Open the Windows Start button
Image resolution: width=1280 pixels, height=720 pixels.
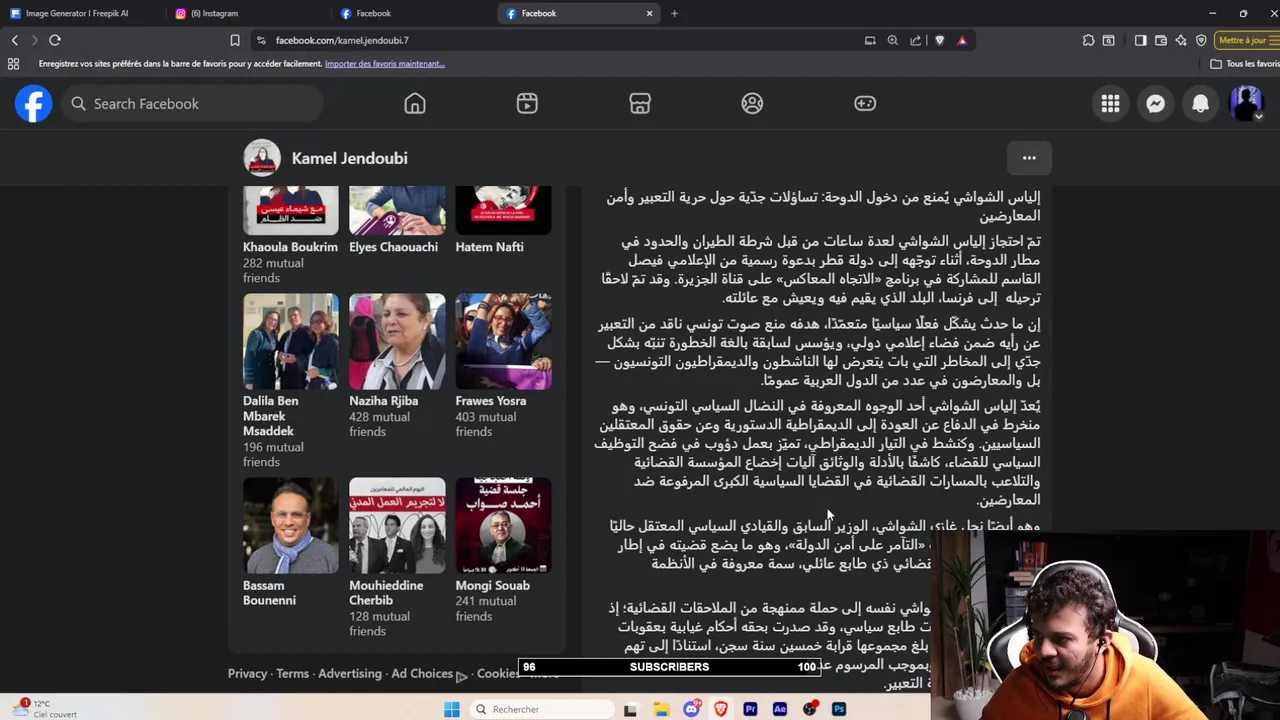click(x=452, y=709)
